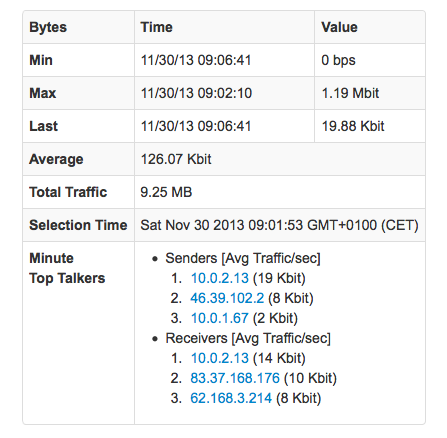This screenshot has height=438, width=447.
Task: Open sender link 46.39.102.2
Action: point(227,298)
